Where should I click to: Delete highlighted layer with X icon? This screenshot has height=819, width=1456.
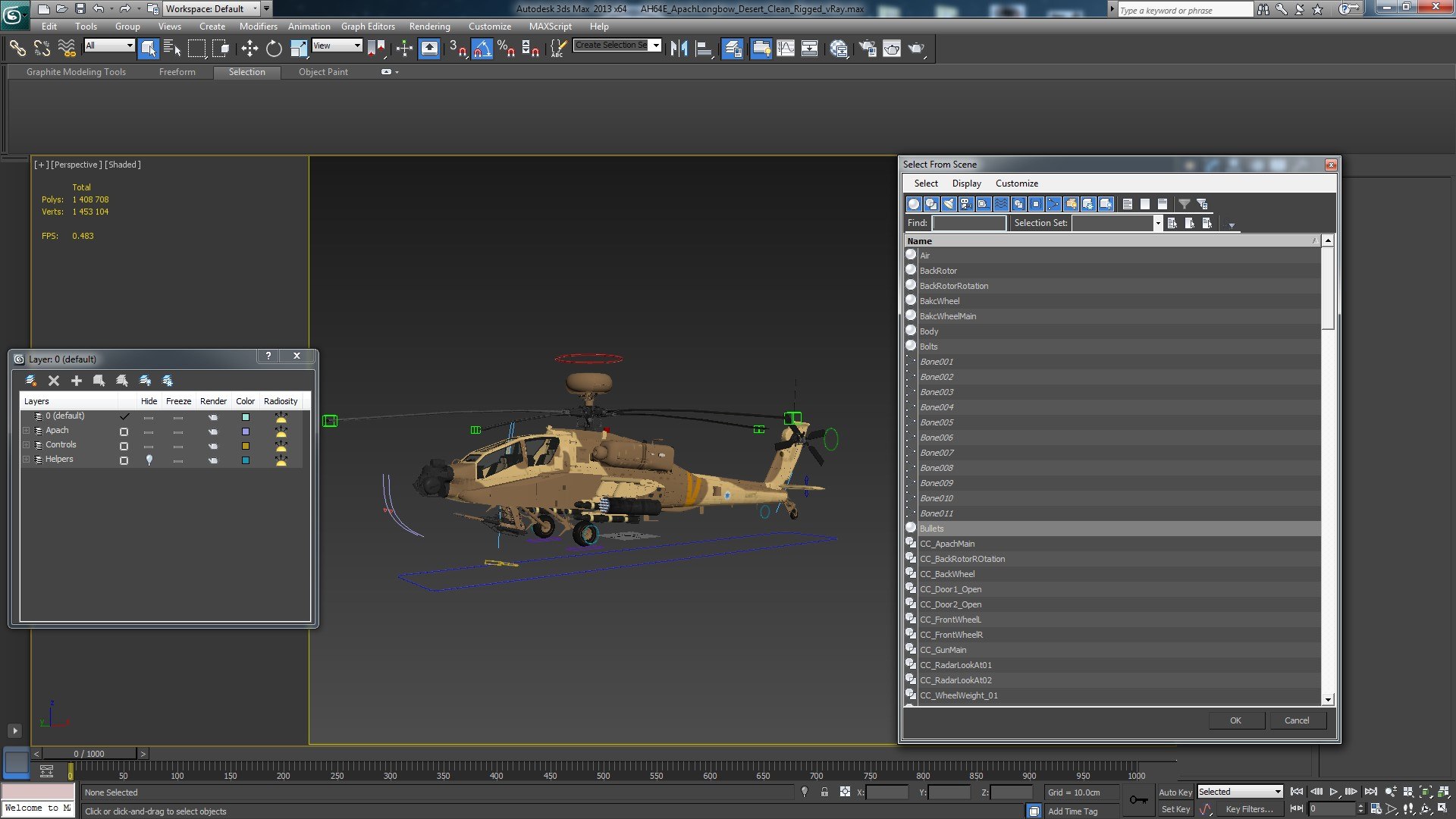(x=54, y=381)
